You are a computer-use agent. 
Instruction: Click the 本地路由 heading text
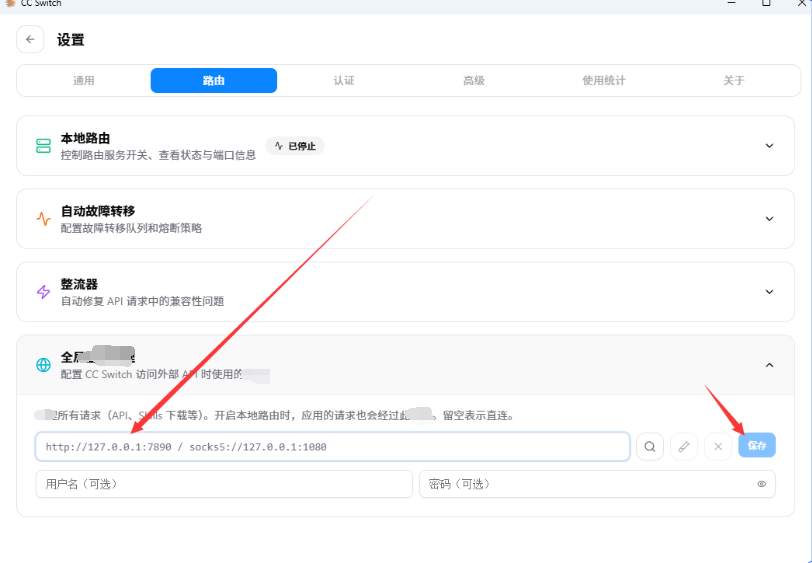[x=85, y=138]
